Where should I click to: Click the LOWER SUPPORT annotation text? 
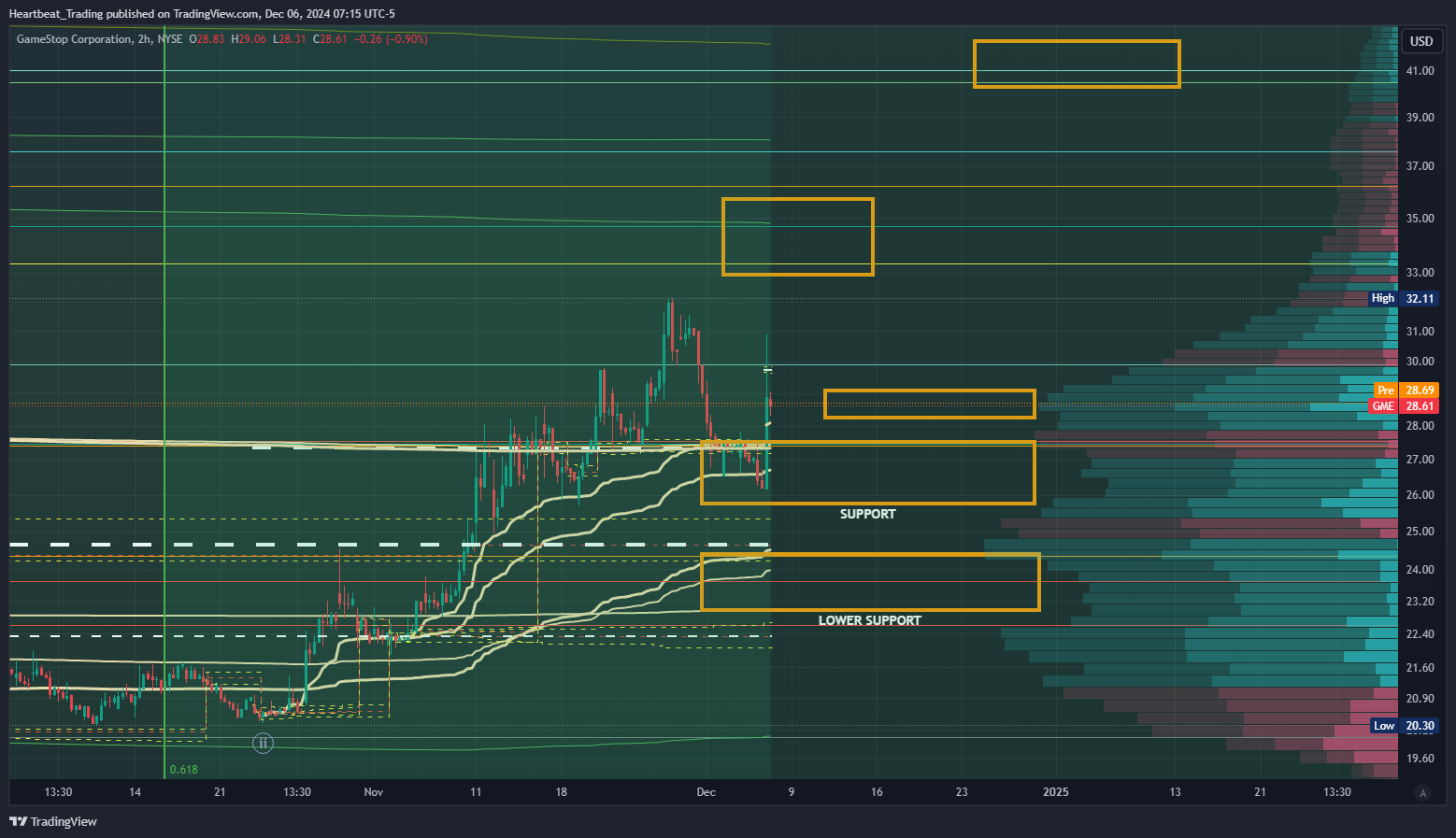870,621
